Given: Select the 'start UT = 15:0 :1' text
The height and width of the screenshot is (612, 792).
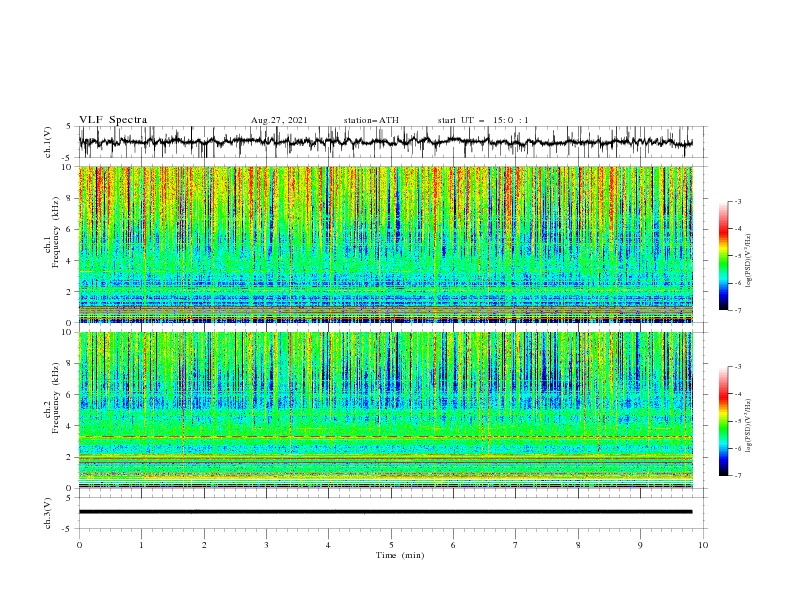Looking at the screenshot, I should point(483,120).
